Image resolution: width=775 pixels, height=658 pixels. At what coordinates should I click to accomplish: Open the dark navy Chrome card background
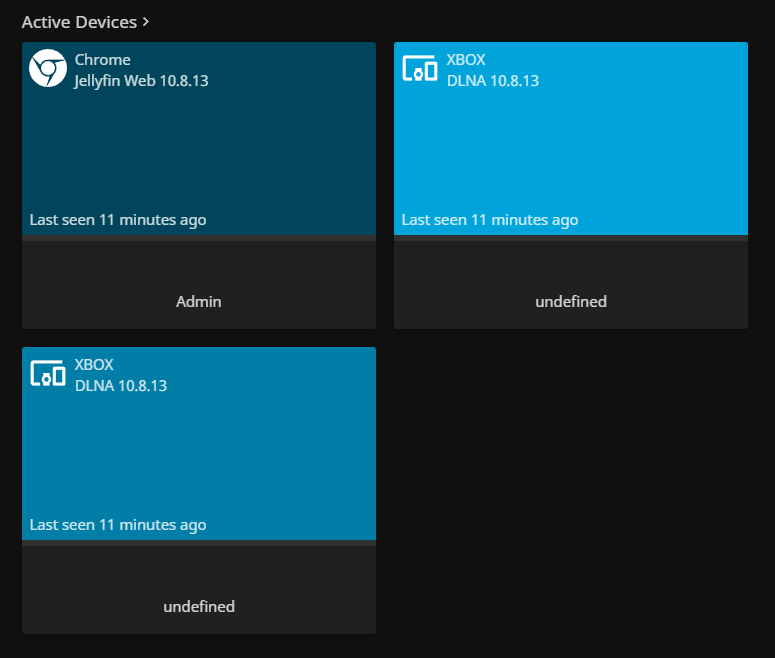[x=198, y=150]
